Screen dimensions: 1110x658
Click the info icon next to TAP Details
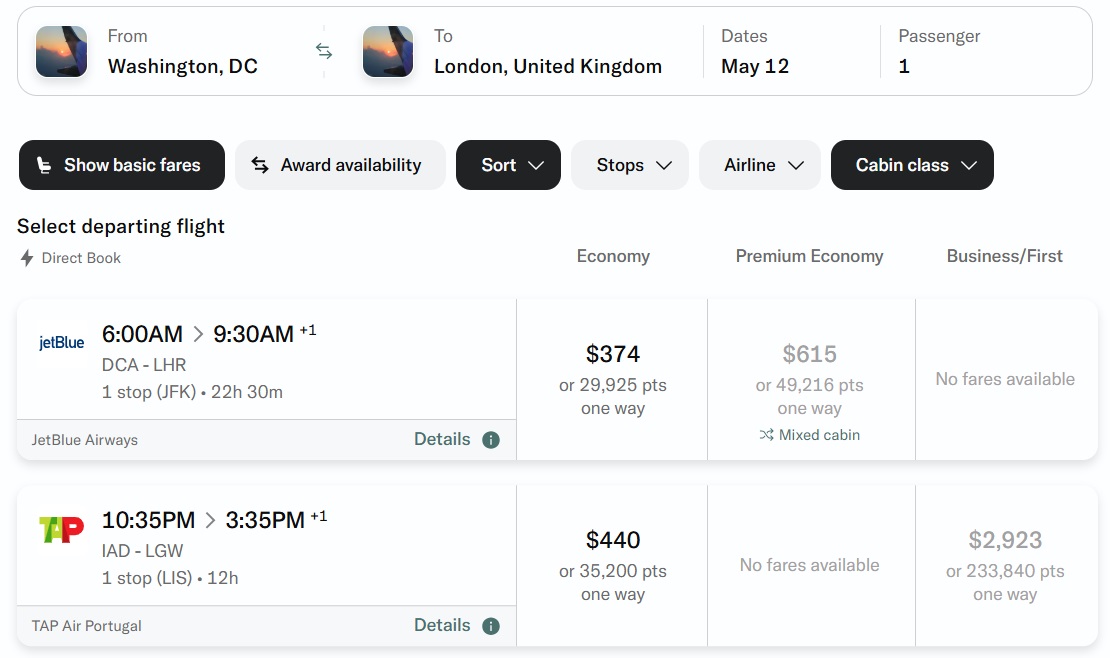click(x=490, y=625)
